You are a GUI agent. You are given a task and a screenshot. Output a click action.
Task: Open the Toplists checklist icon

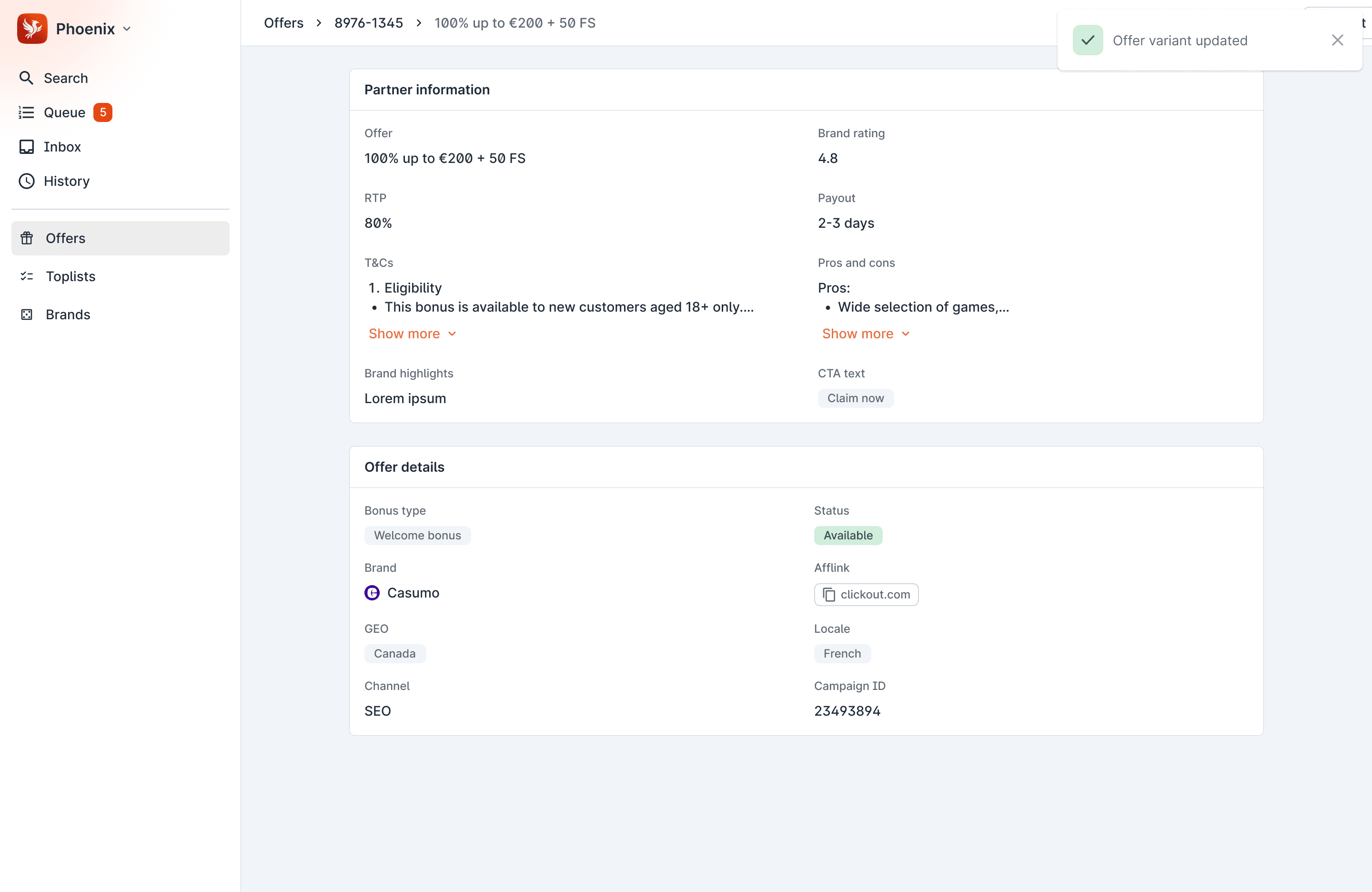[27, 276]
